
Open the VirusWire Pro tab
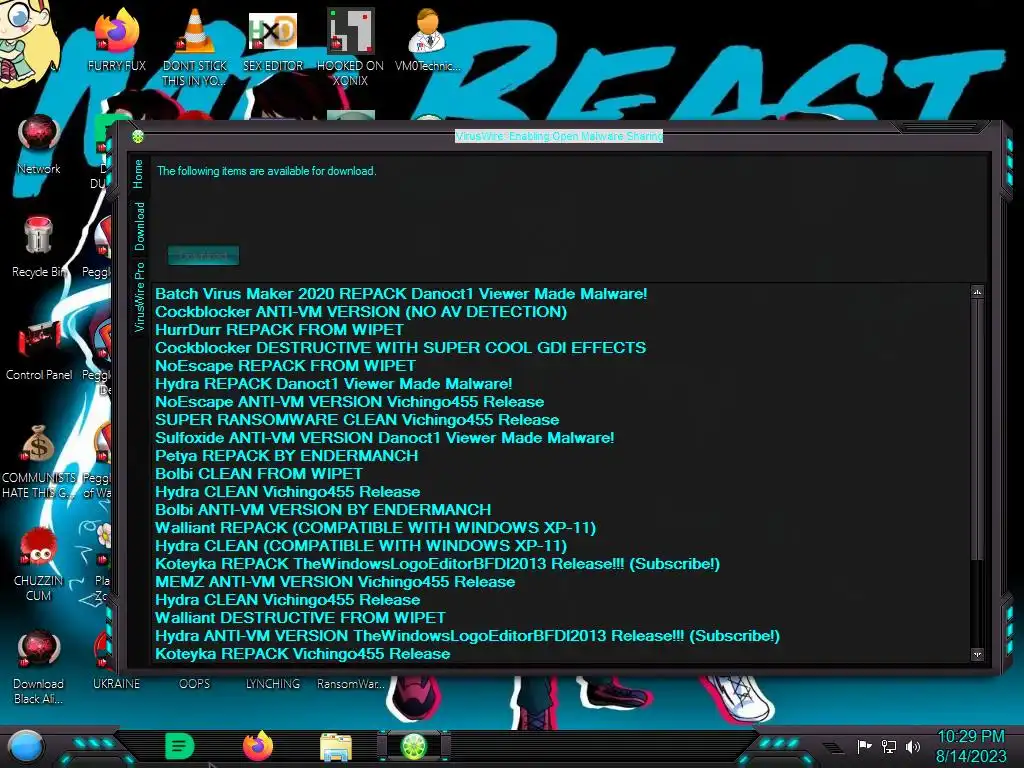click(139, 297)
